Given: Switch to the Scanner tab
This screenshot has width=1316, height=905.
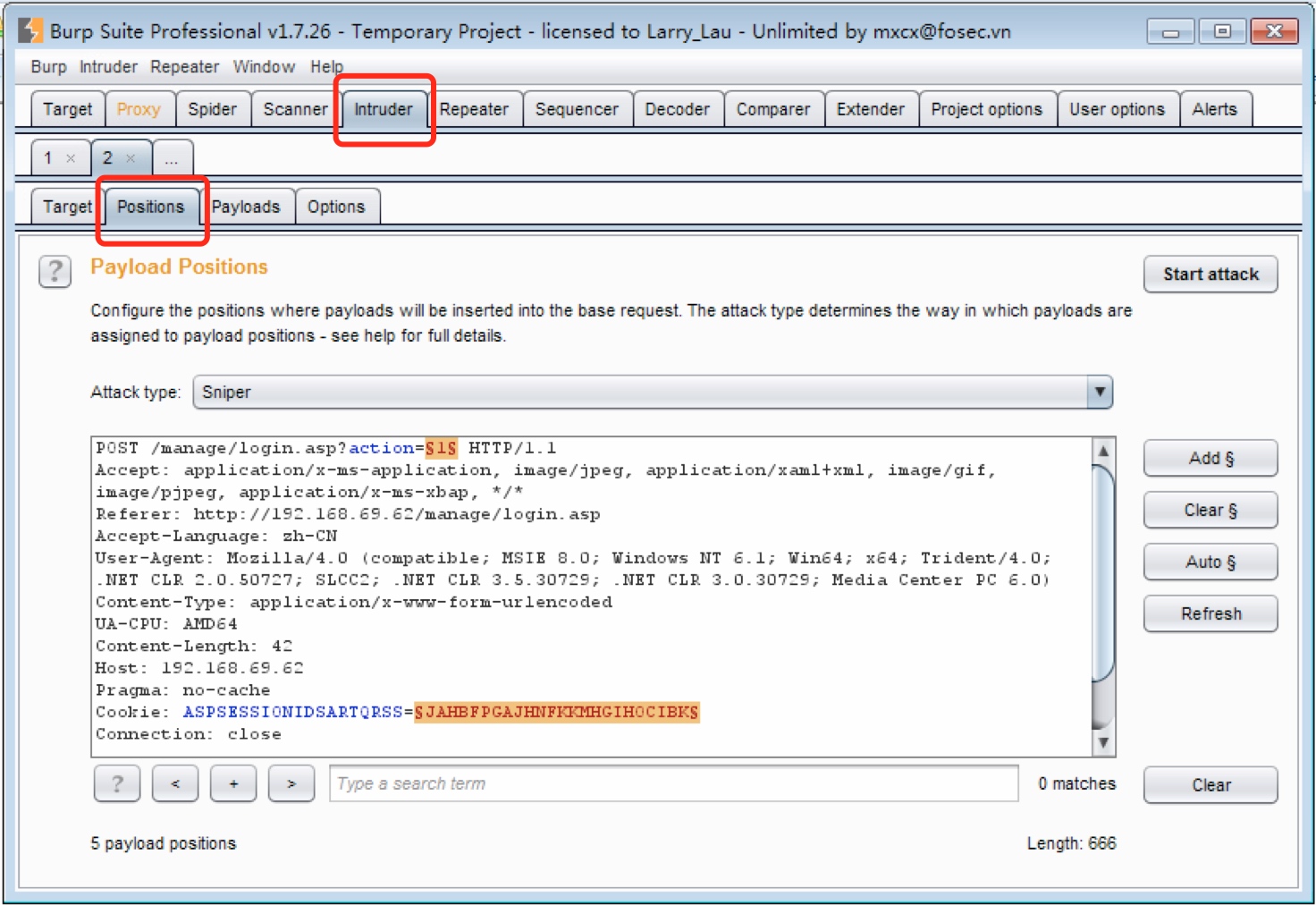Looking at the screenshot, I should point(295,109).
